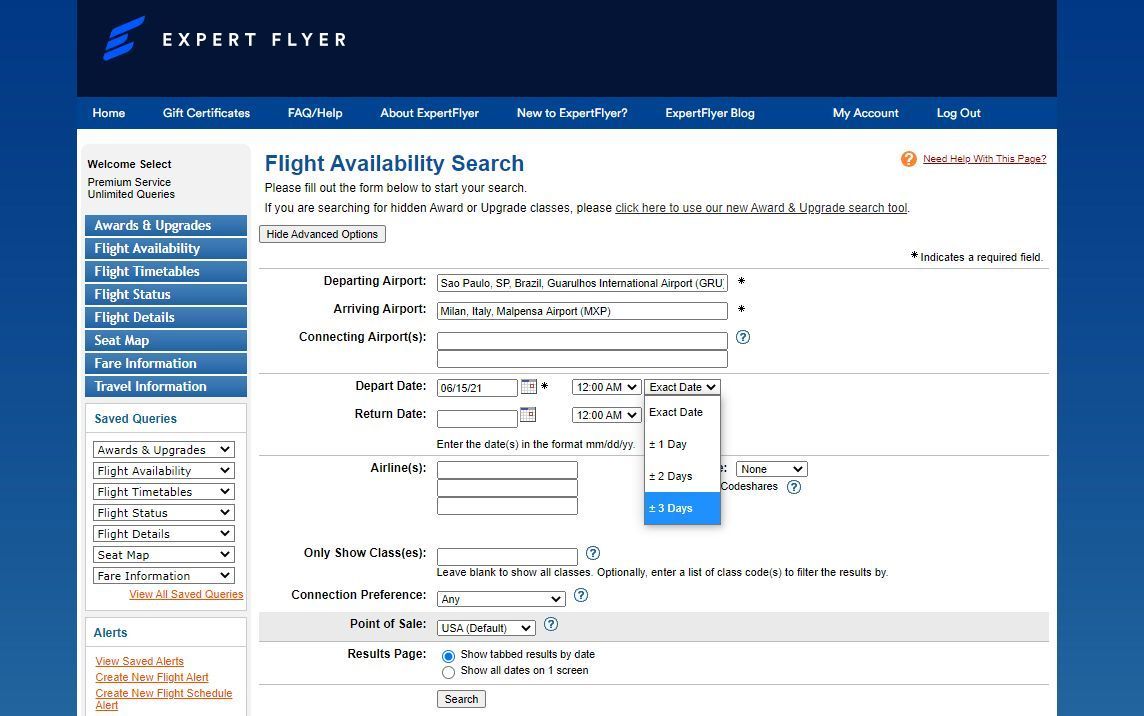1144x716 pixels.
Task: Open the None dropdown above Codeshares
Action: click(x=771, y=469)
